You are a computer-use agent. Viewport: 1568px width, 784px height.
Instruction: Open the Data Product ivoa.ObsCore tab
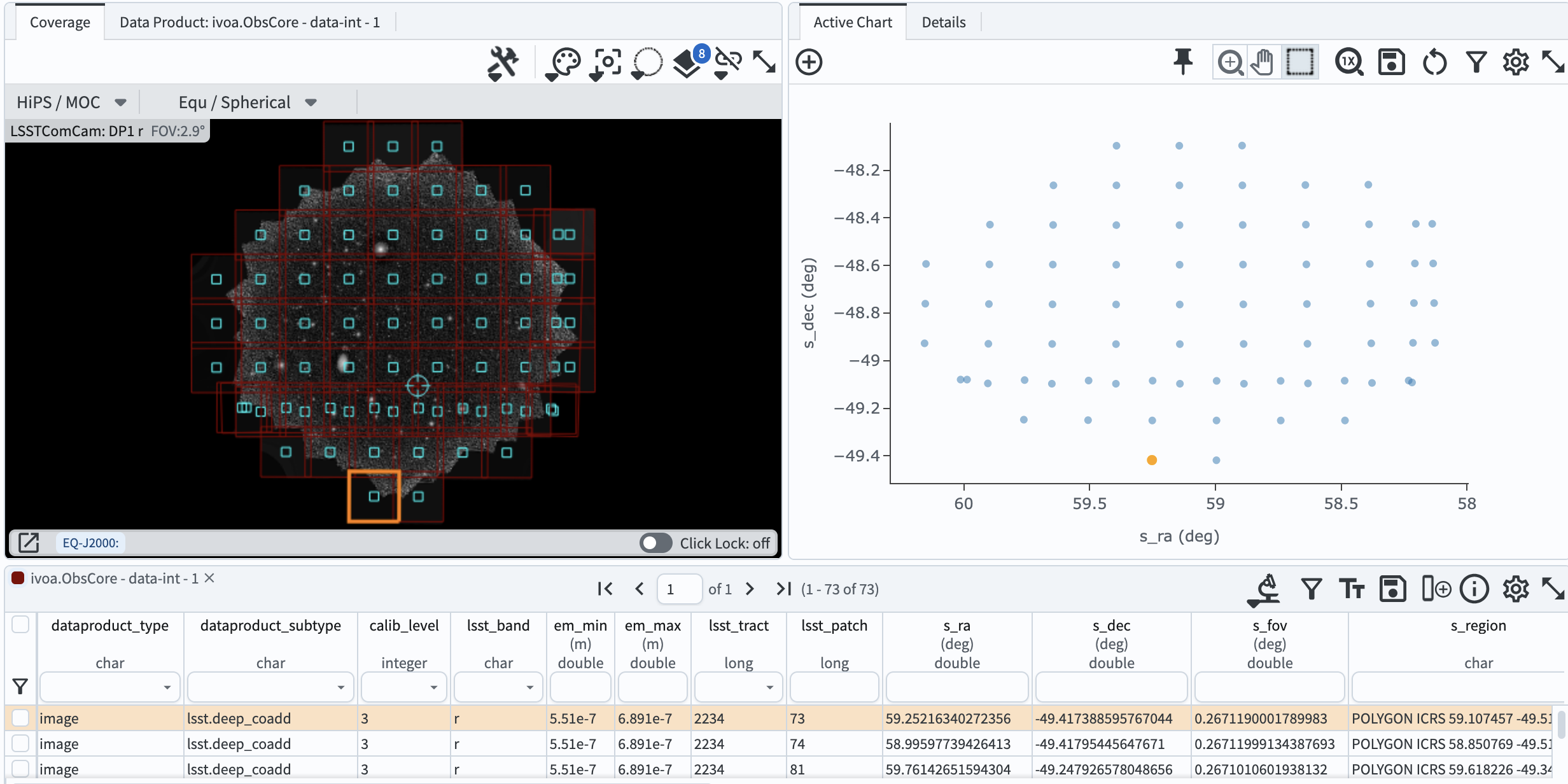point(249,22)
